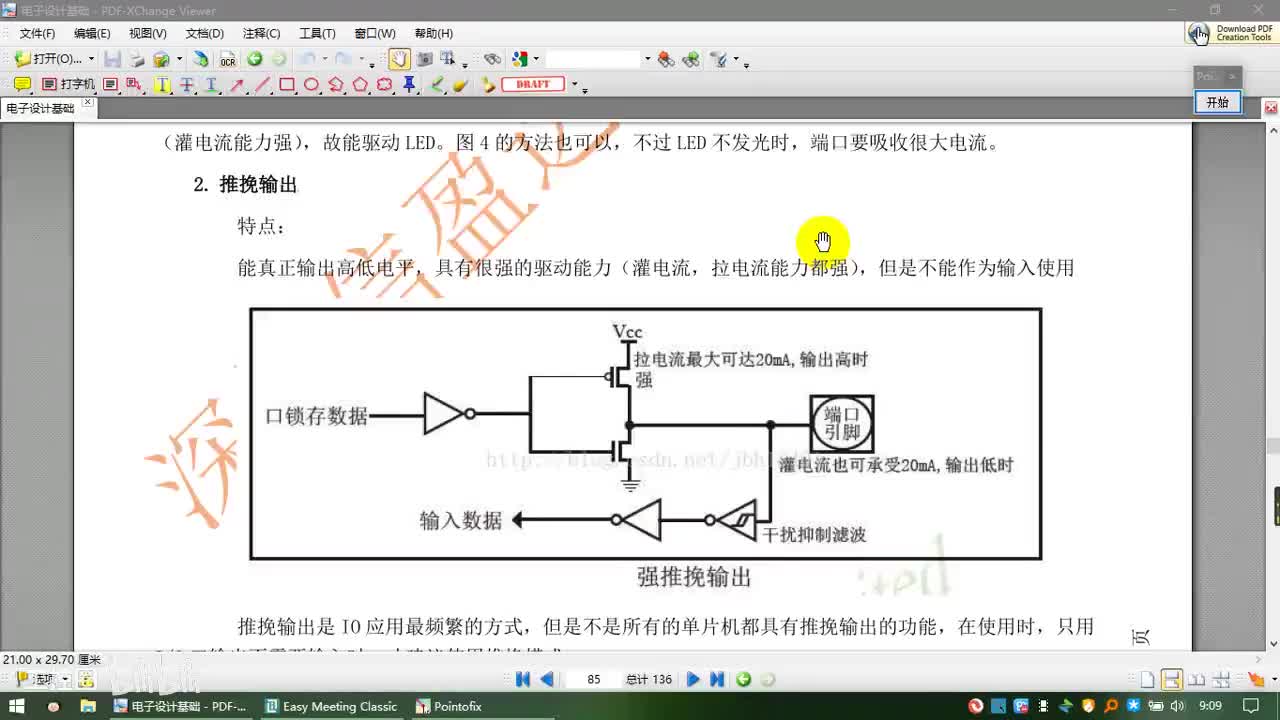Image resolution: width=1280 pixels, height=720 pixels.
Task: Select the Arrow drawing tool
Action: (x=238, y=85)
